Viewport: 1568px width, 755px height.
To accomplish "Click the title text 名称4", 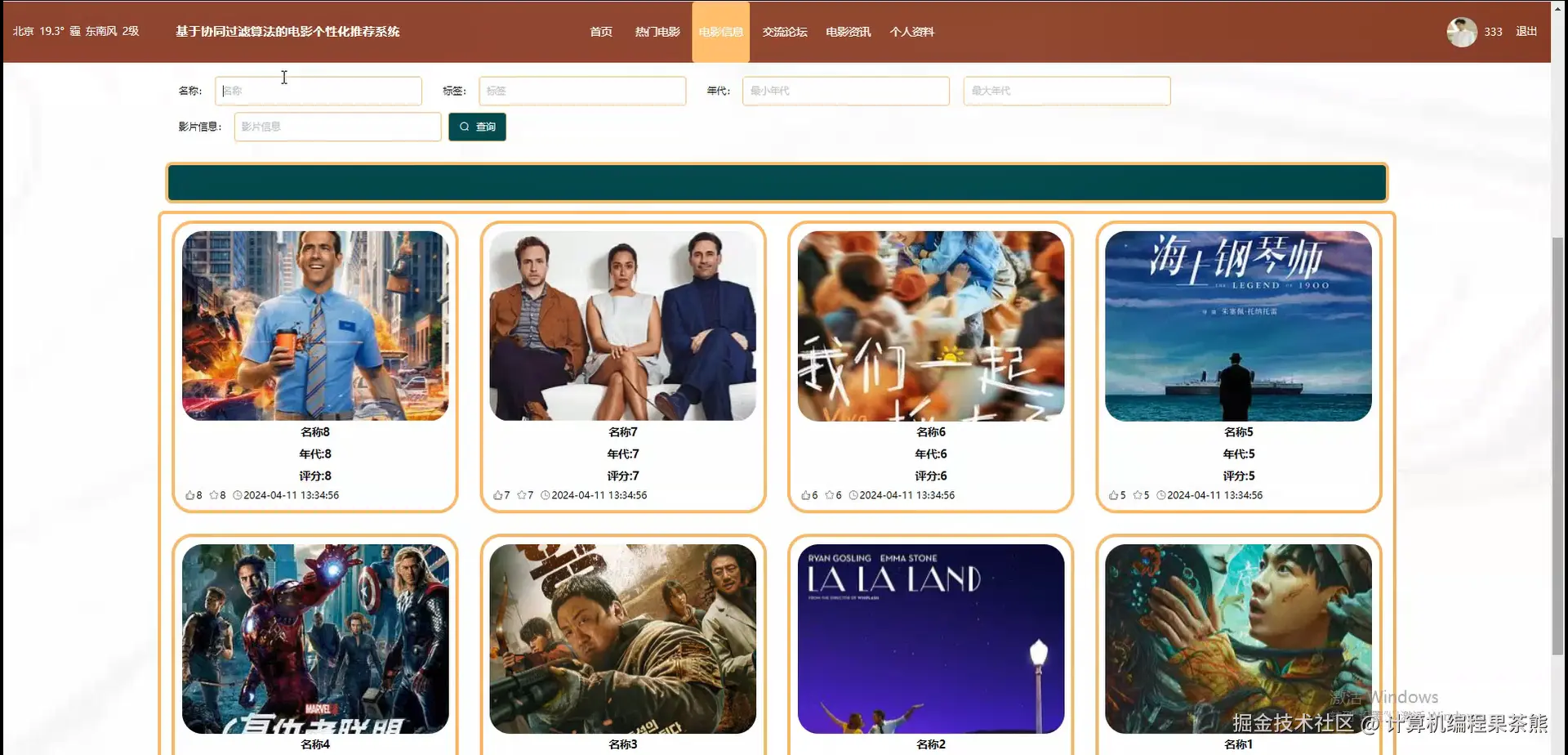I will 315,744.
